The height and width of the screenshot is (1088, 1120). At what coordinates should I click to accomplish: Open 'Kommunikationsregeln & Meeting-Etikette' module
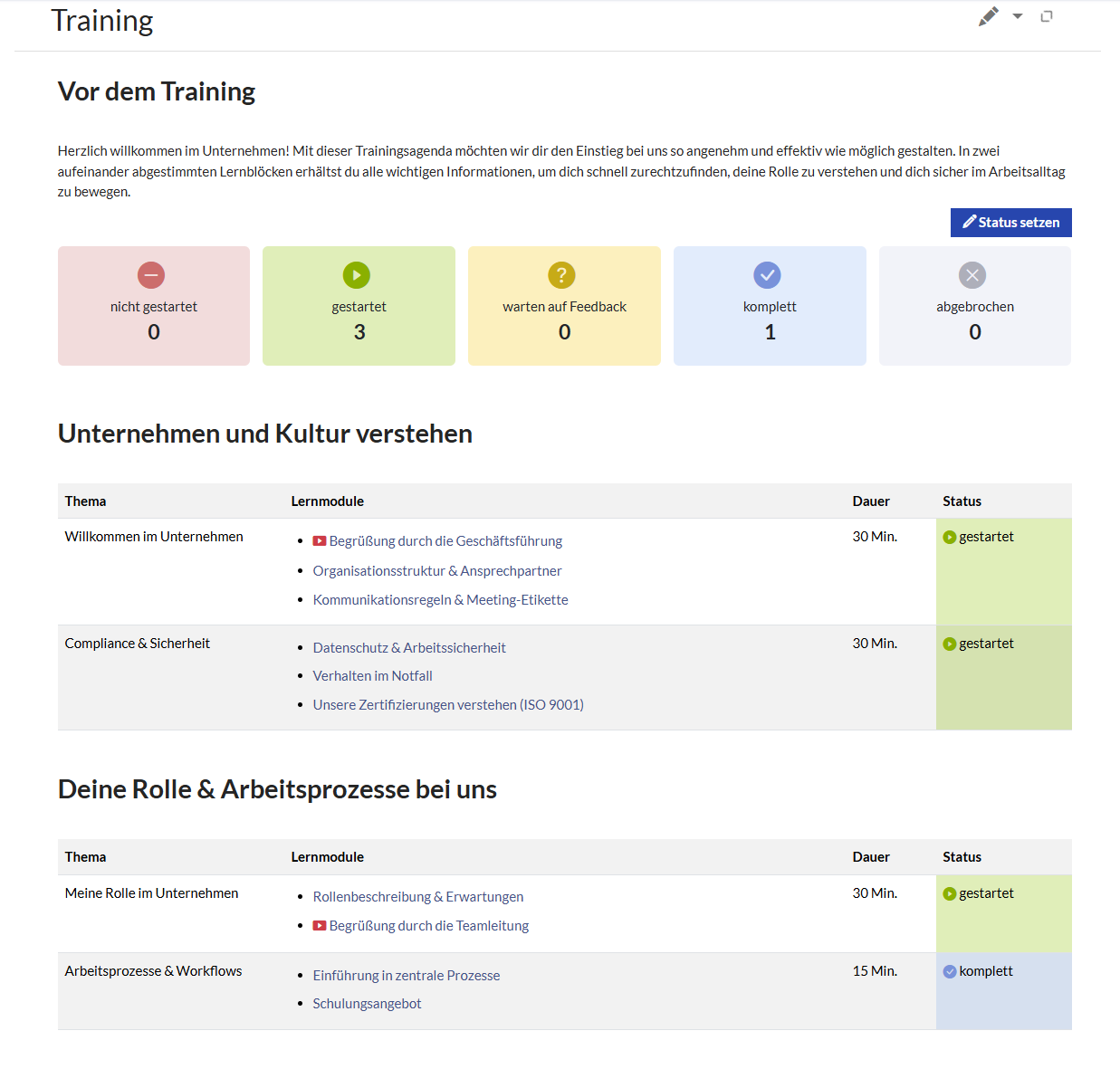coord(440,600)
